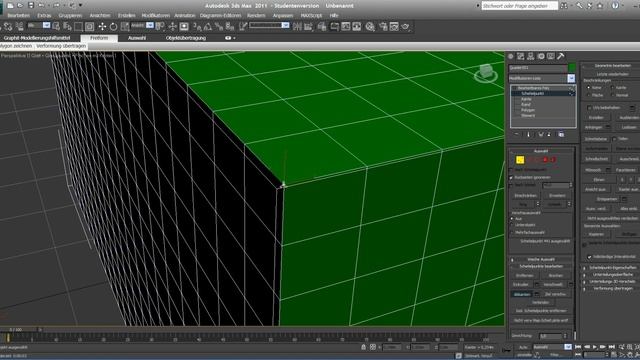Click the Select by Name list icon
This screenshot has width=640, height=360.
point(67,27)
